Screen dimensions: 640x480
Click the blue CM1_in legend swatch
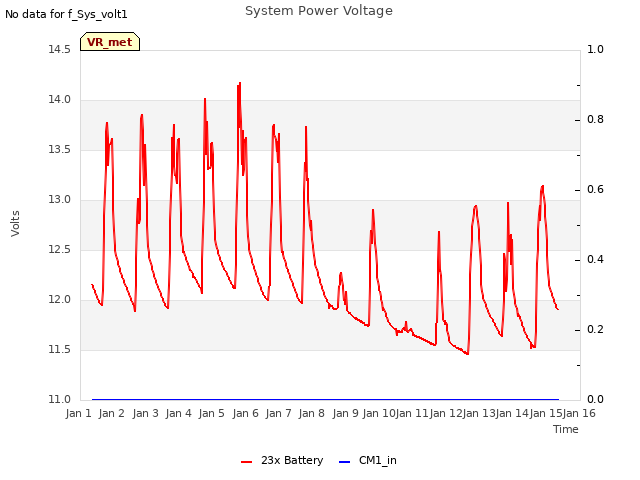[344, 462]
